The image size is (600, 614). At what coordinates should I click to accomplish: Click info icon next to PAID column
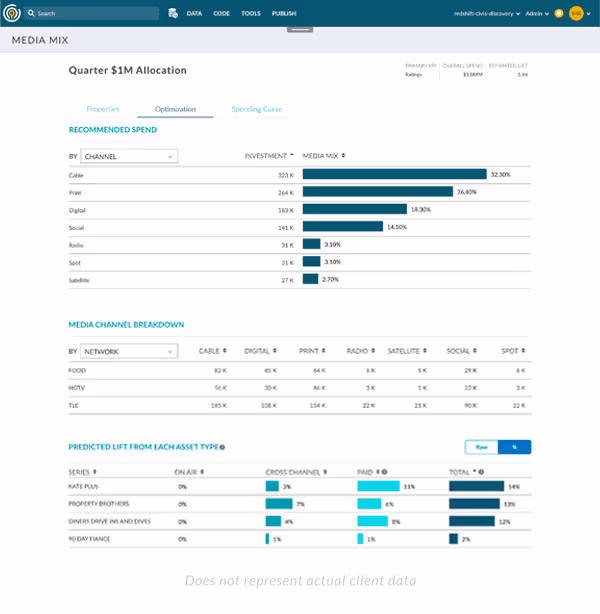point(385,472)
